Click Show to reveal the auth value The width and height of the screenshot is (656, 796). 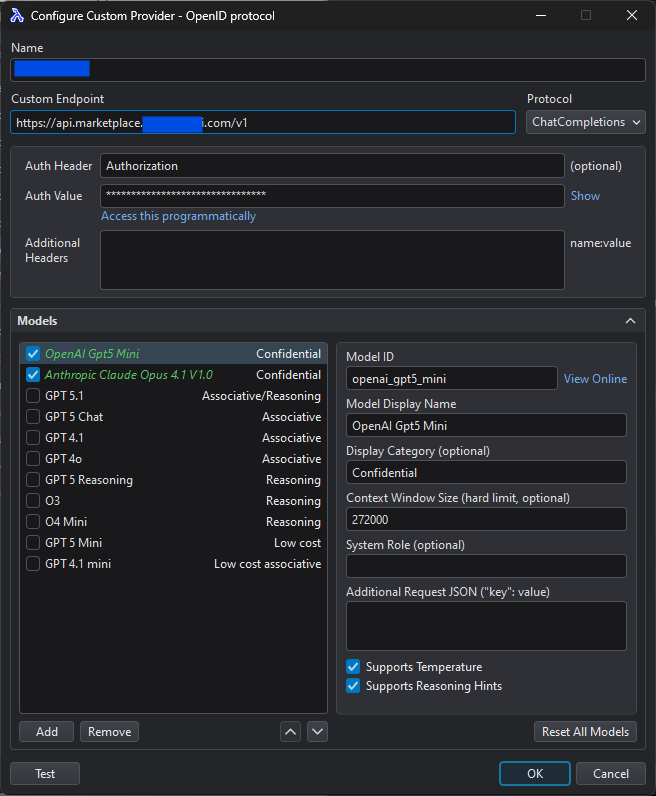click(x=585, y=196)
